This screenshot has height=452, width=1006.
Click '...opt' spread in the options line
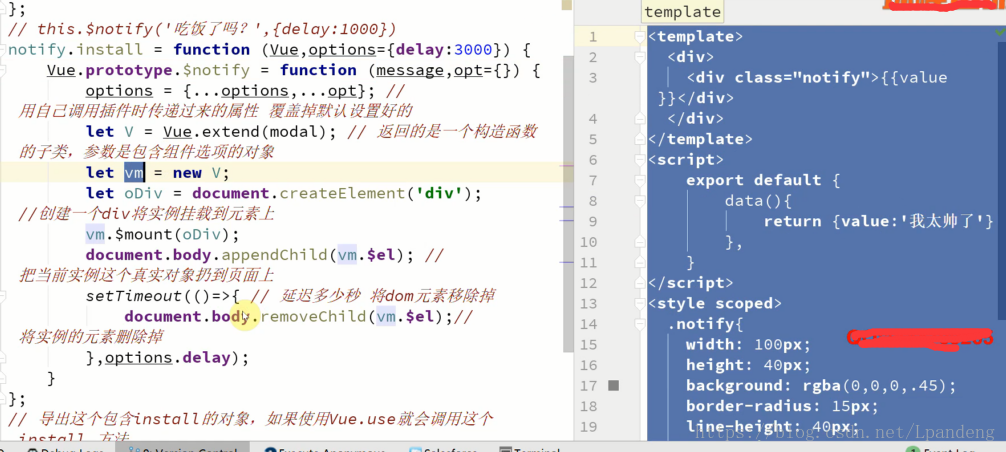coord(327,90)
